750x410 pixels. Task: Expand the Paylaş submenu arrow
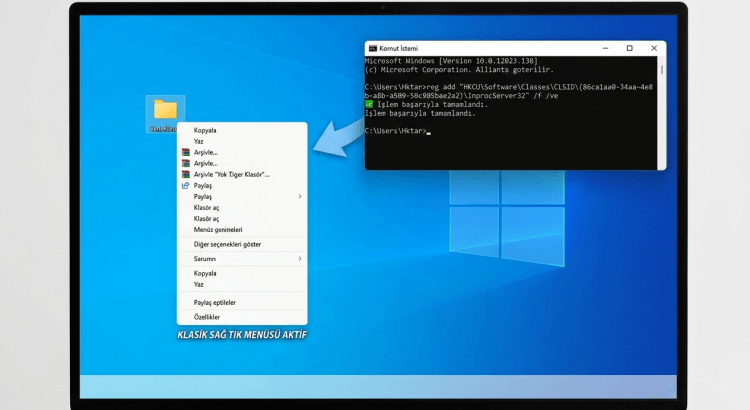click(300, 197)
